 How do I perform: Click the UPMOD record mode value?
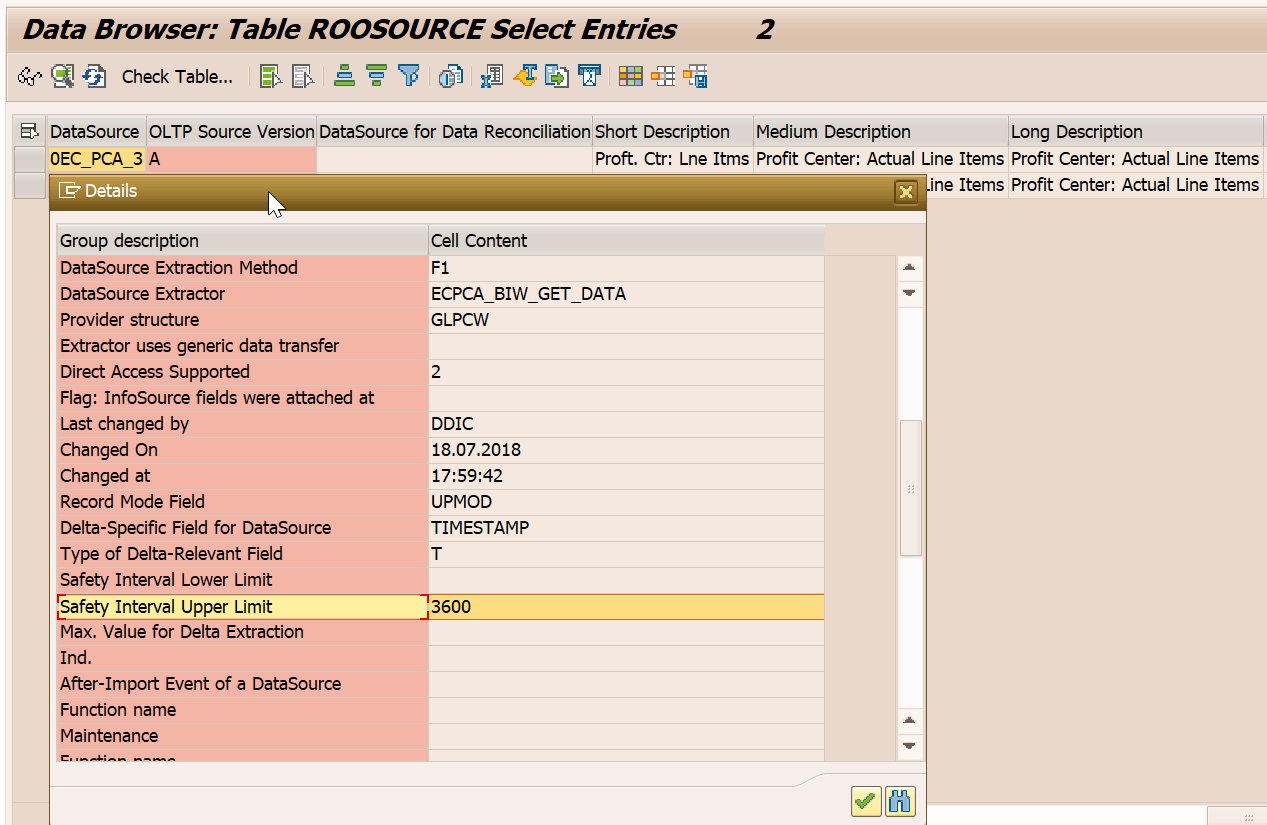tap(626, 502)
